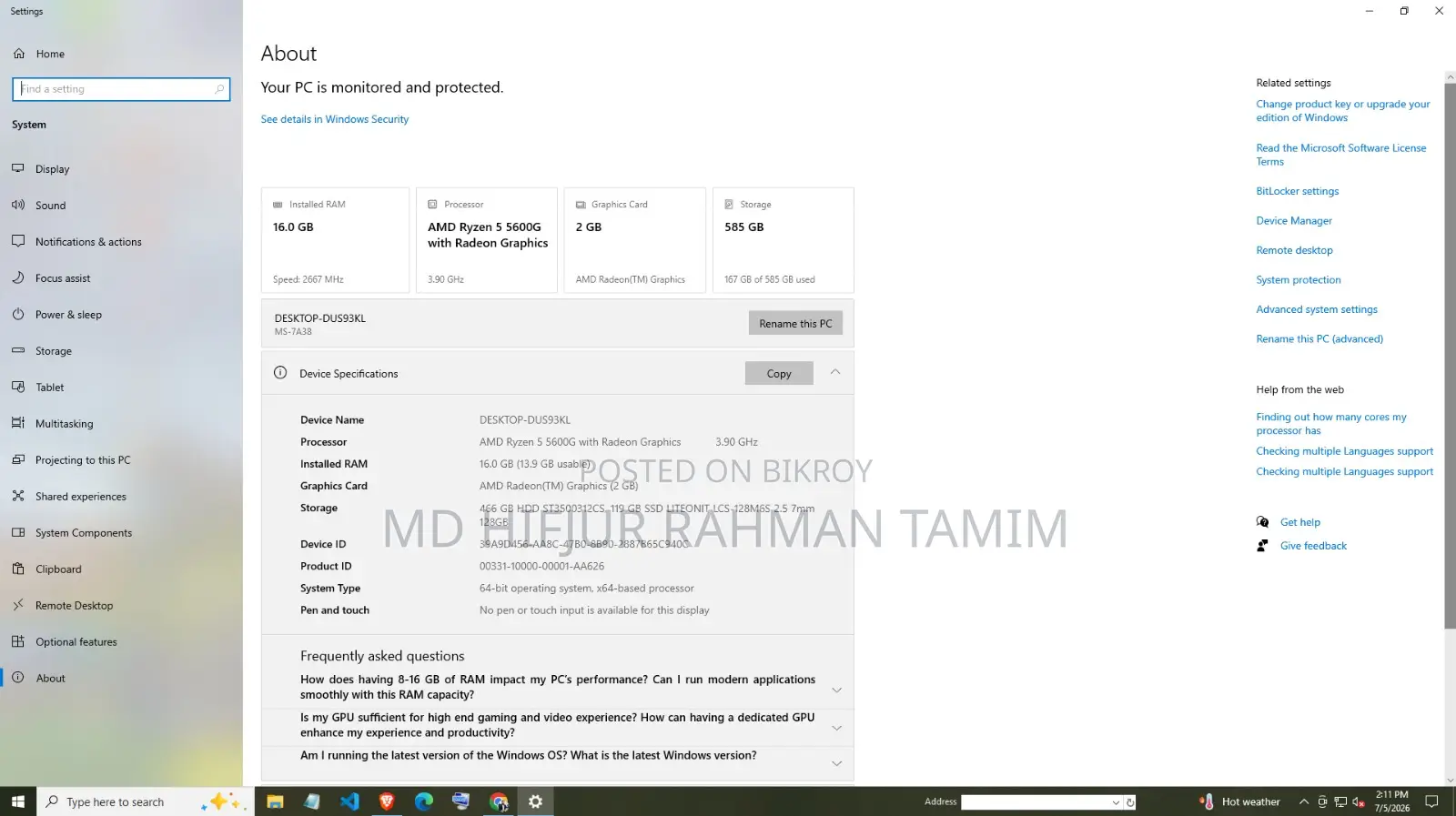Click the Graphics Card info card

tap(635, 240)
